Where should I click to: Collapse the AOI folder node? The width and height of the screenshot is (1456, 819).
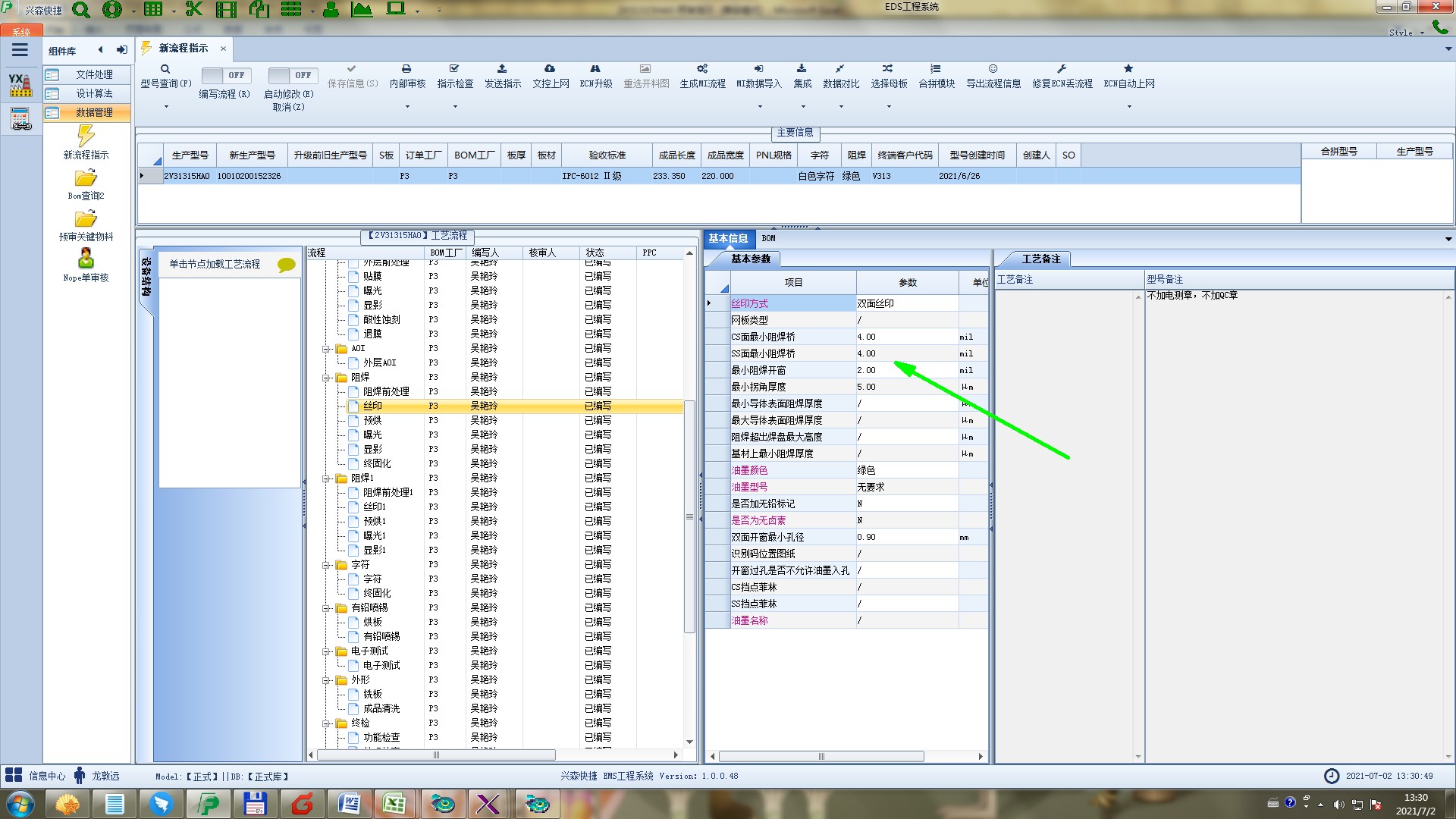[x=326, y=349]
